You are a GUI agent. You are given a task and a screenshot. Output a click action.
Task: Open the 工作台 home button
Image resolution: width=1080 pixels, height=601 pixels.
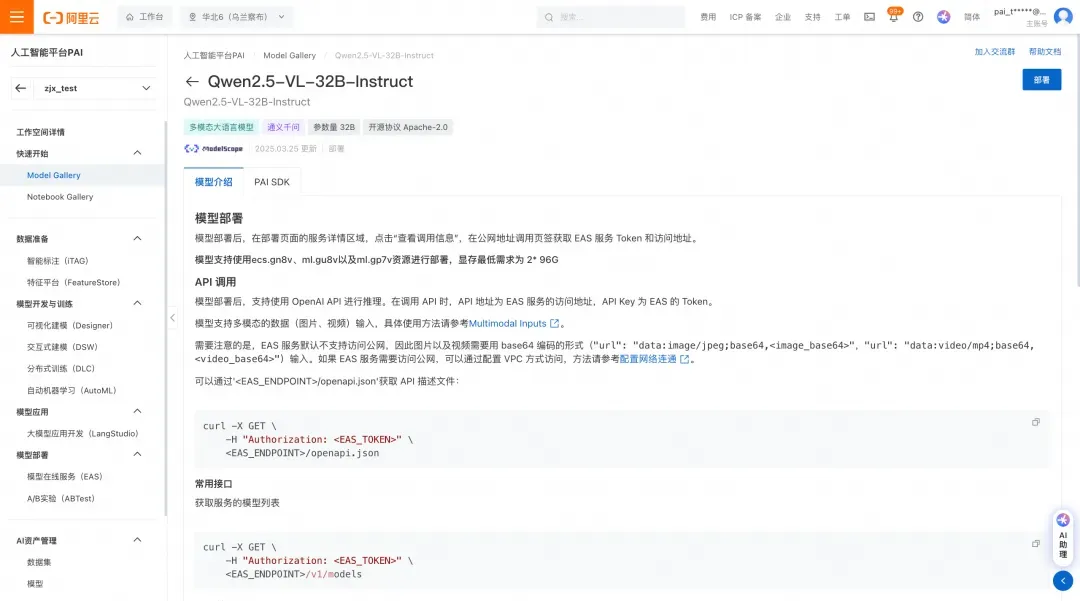pos(145,17)
